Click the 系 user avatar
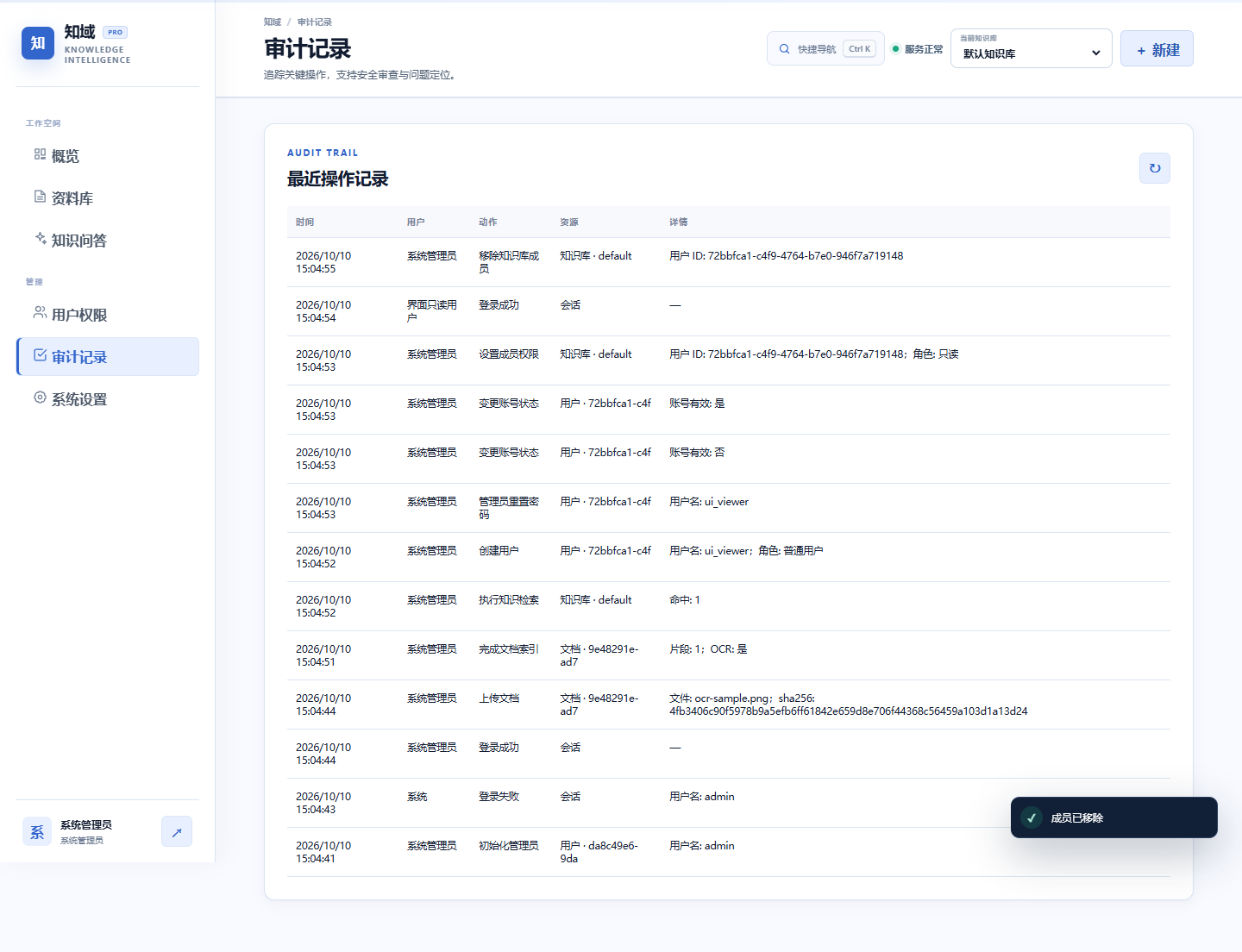The width and height of the screenshot is (1242, 952). coord(37,832)
